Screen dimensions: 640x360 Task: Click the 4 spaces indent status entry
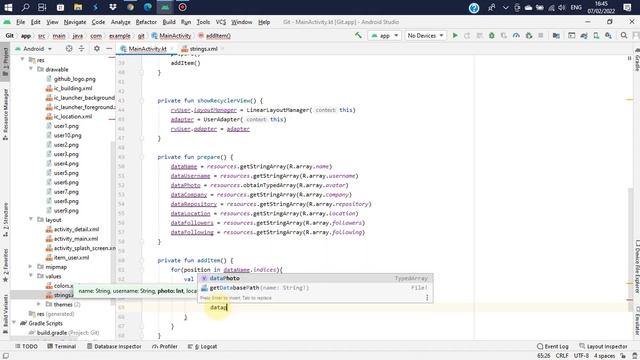(x=604, y=356)
